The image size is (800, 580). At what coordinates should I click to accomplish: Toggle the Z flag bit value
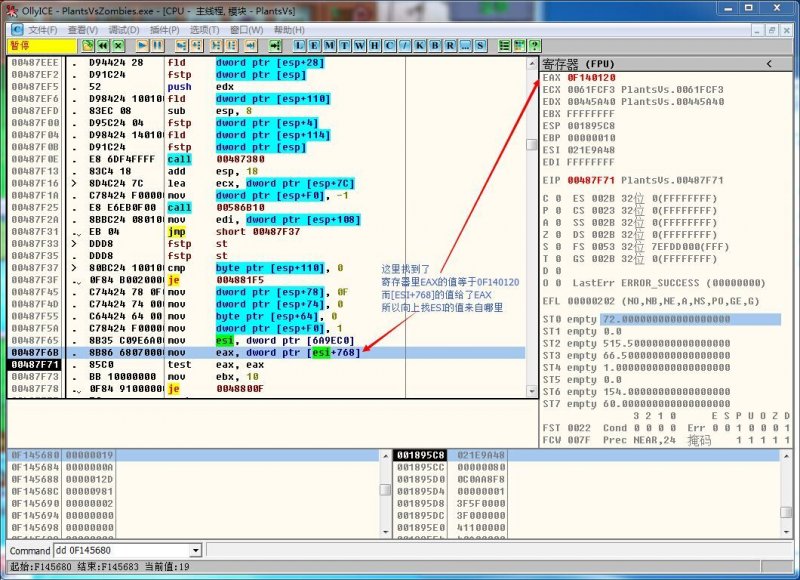click(559, 235)
